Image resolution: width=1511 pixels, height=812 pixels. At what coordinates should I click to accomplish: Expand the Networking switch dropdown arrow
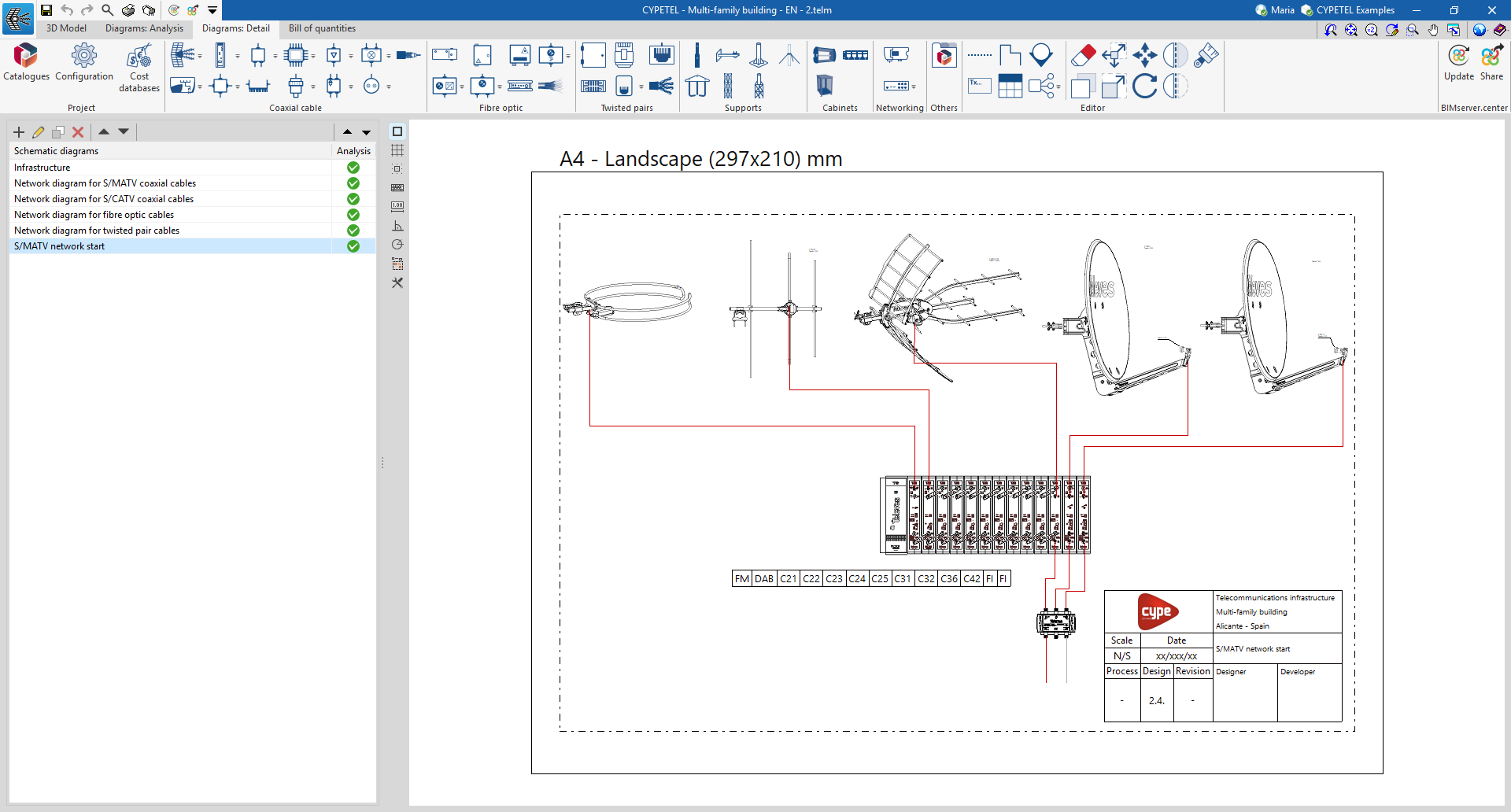point(914,87)
